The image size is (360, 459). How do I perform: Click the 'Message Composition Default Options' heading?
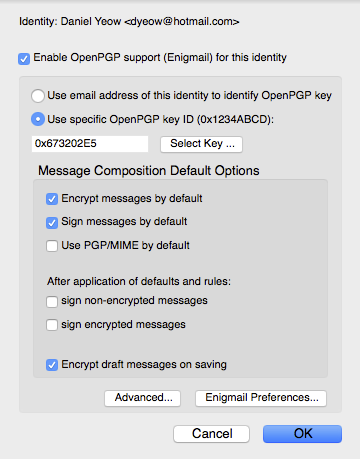[149, 171]
